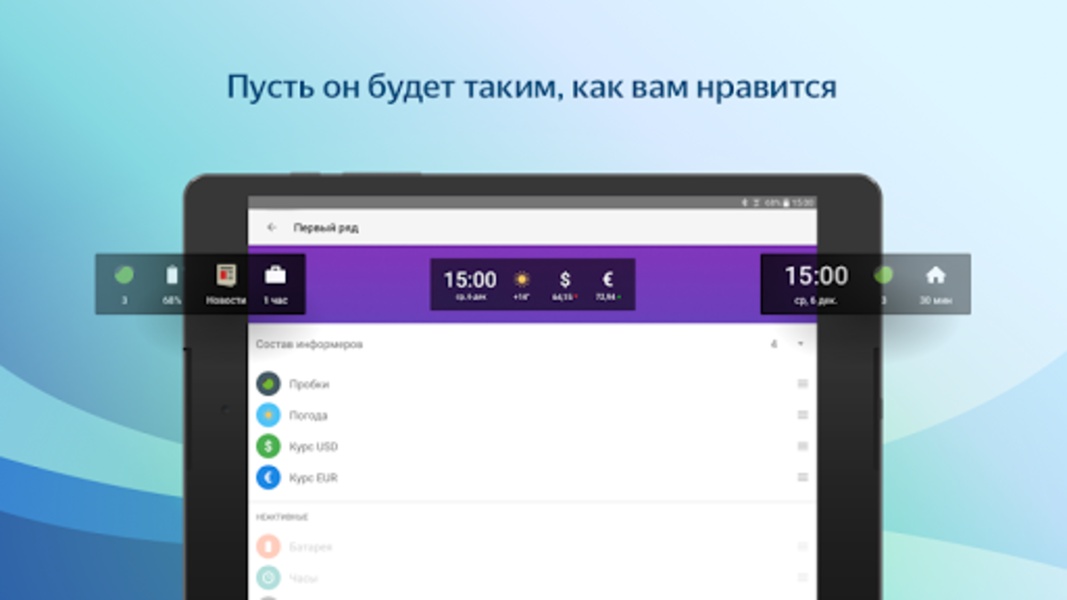Tap the back arrow next to Первый ряд
The height and width of the screenshot is (600, 1067).
pos(272,227)
